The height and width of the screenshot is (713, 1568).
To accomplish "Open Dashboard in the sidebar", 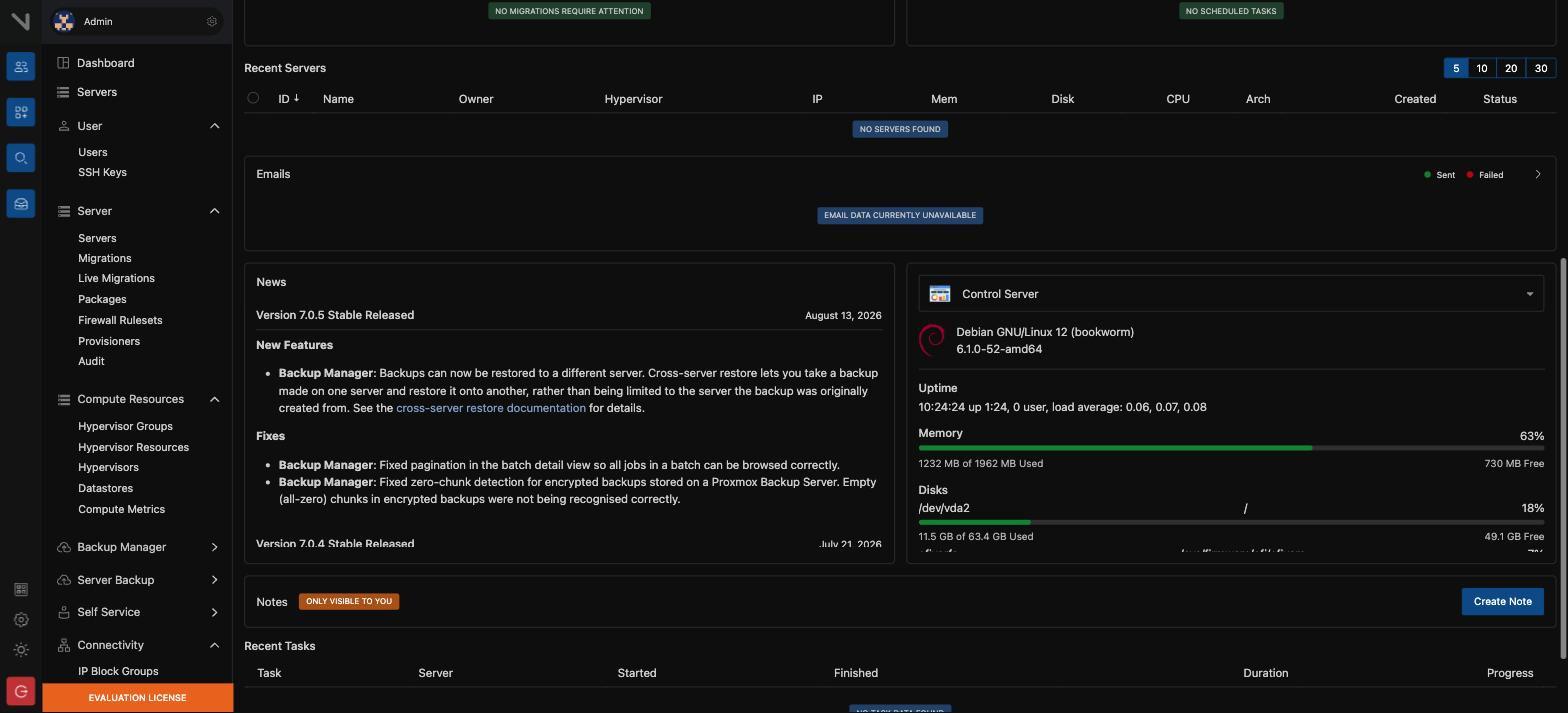I will (x=105, y=63).
